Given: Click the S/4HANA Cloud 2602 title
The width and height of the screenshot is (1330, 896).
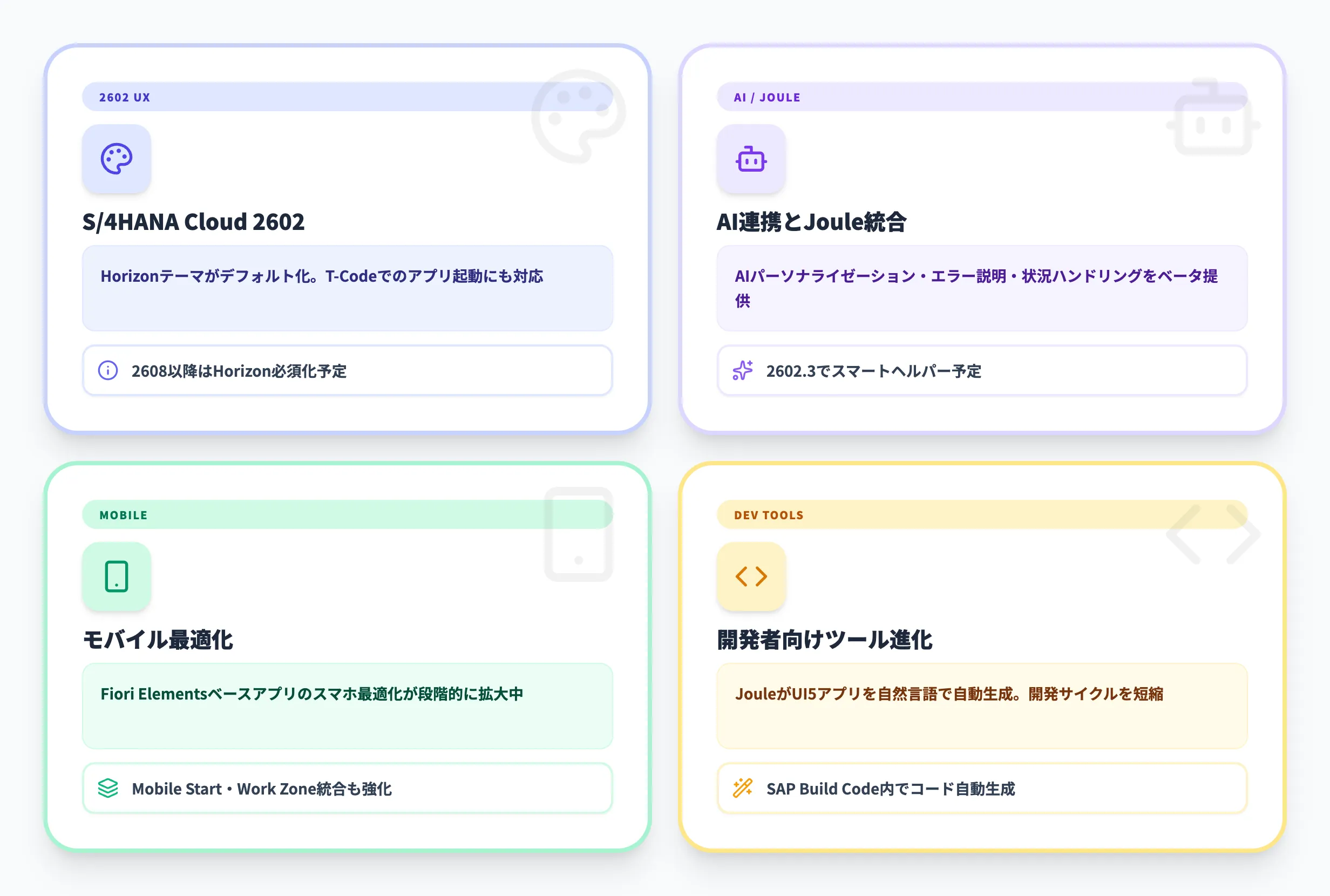Looking at the screenshot, I should click(194, 223).
